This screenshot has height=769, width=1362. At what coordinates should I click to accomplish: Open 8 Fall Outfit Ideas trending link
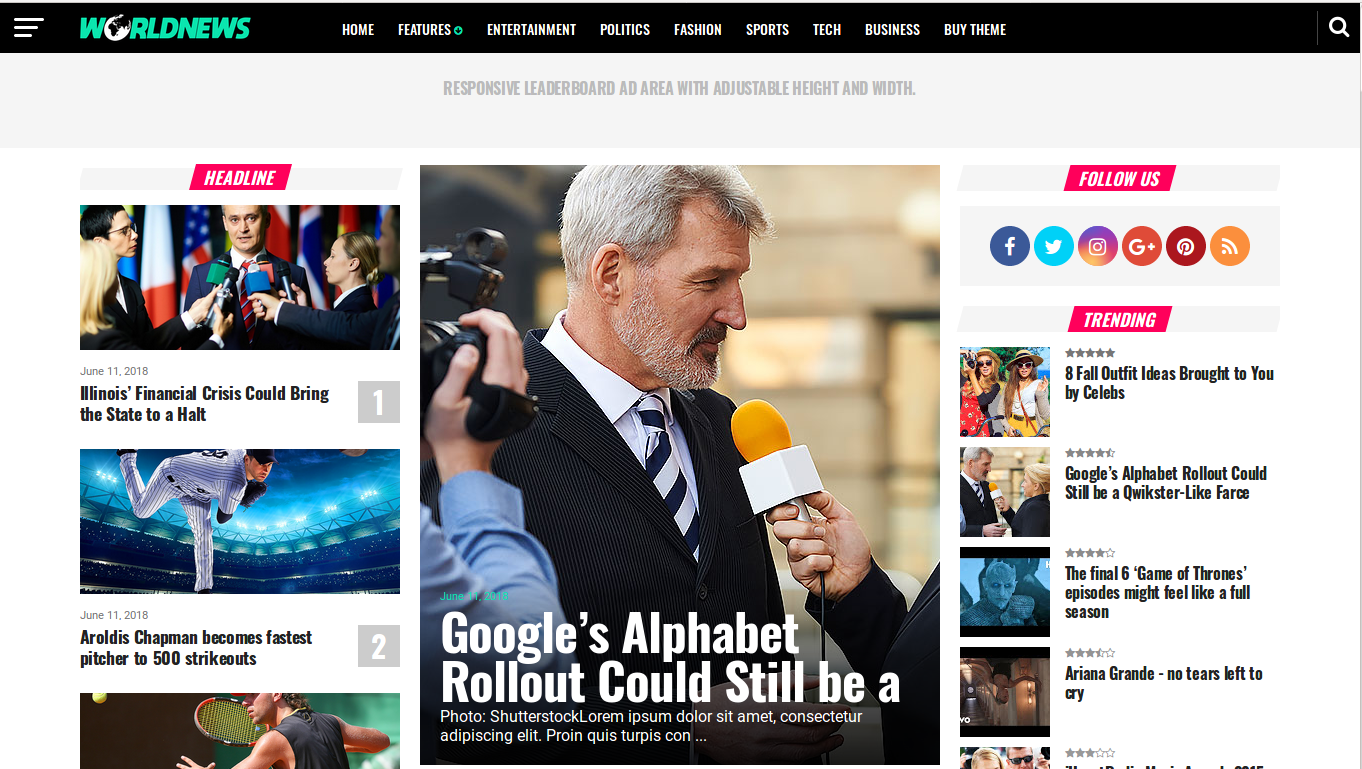click(x=1169, y=383)
